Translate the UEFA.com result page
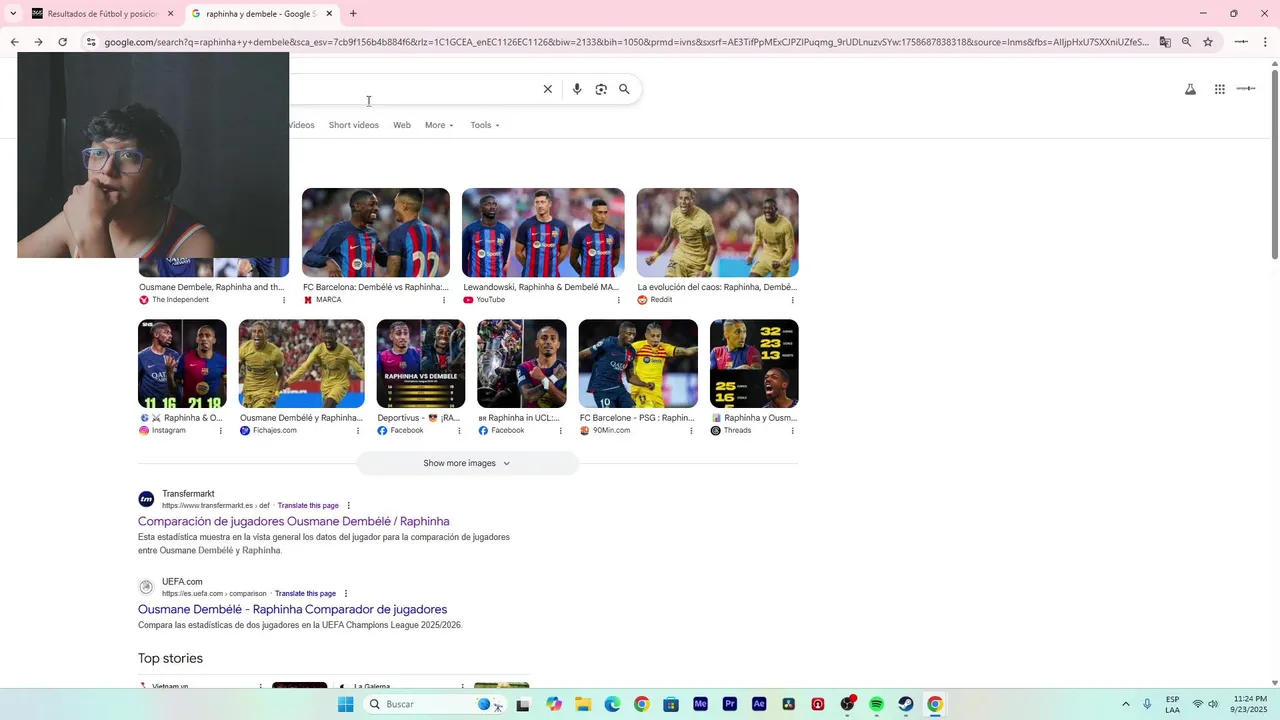 (305, 594)
